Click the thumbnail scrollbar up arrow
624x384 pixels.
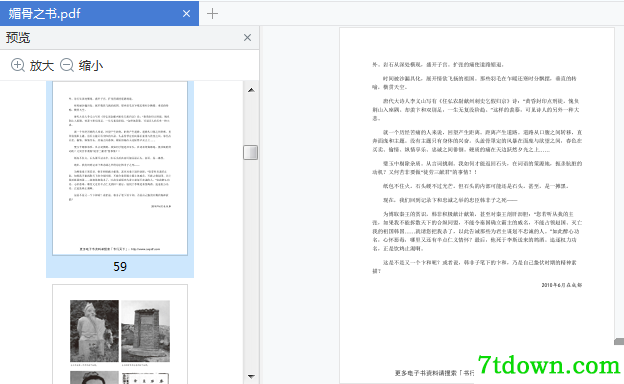(251, 90)
